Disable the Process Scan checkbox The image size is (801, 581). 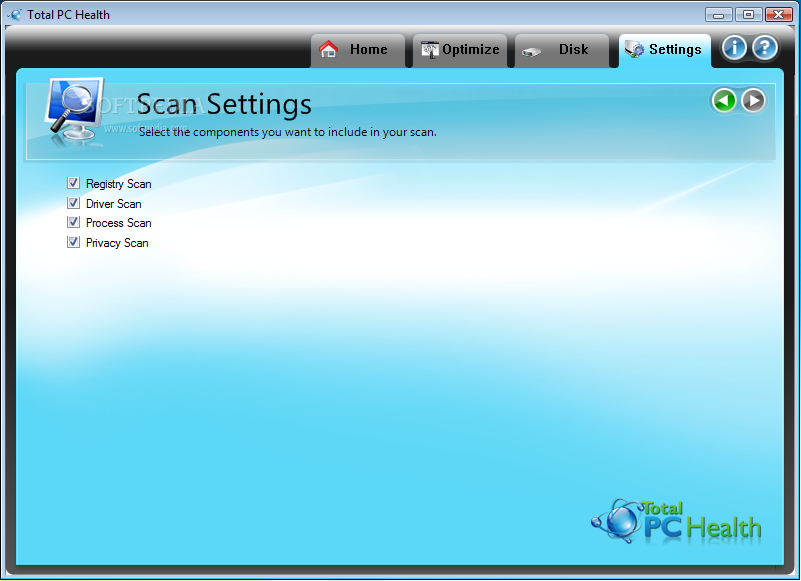coord(74,222)
